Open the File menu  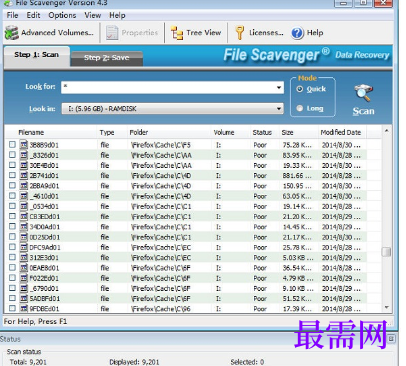click(12, 15)
